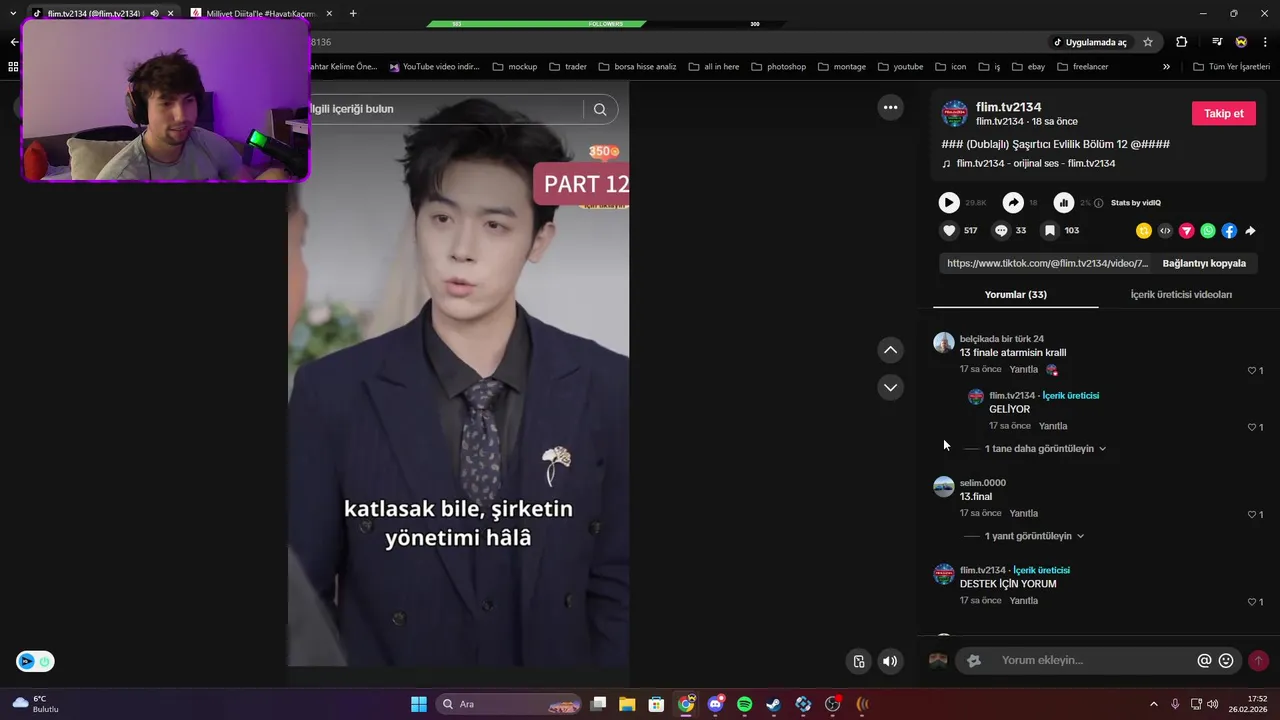Open more share options arrow
The height and width of the screenshot is (720, 1280).
[1250, 231]
